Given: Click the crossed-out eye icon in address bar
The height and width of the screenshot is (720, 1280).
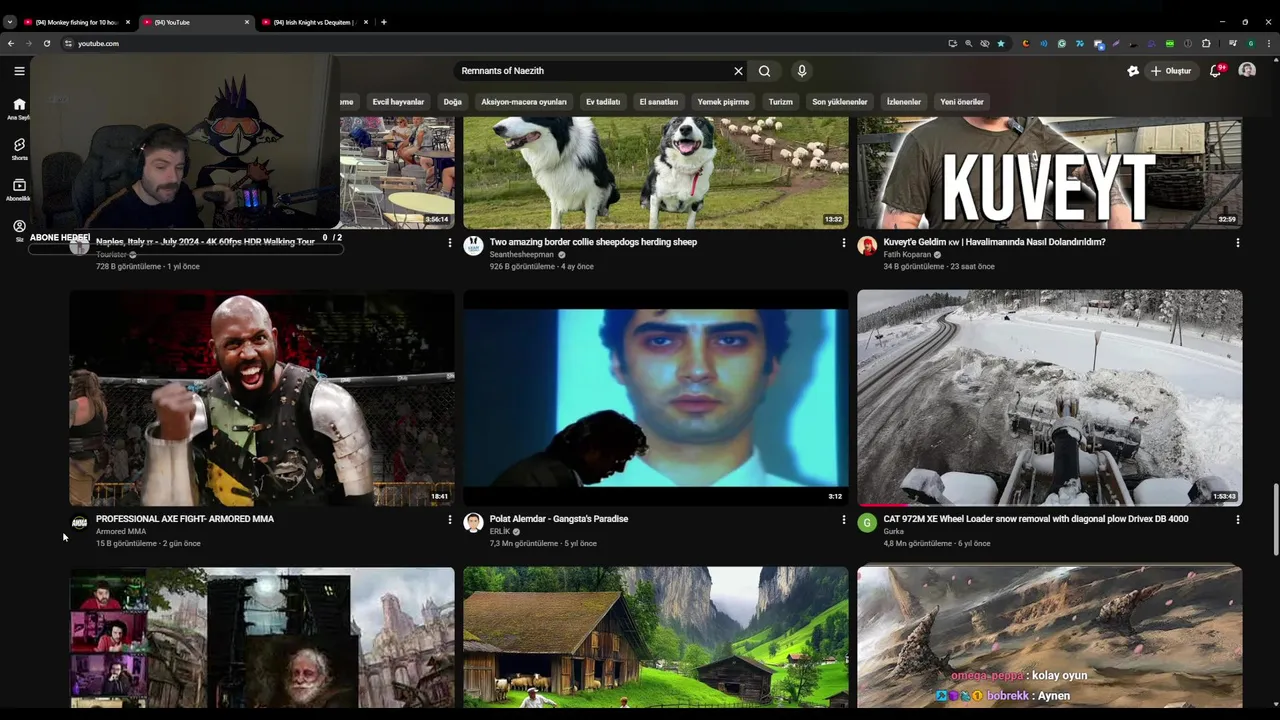Looking at the screenshot, I should [x=985, y=44].
